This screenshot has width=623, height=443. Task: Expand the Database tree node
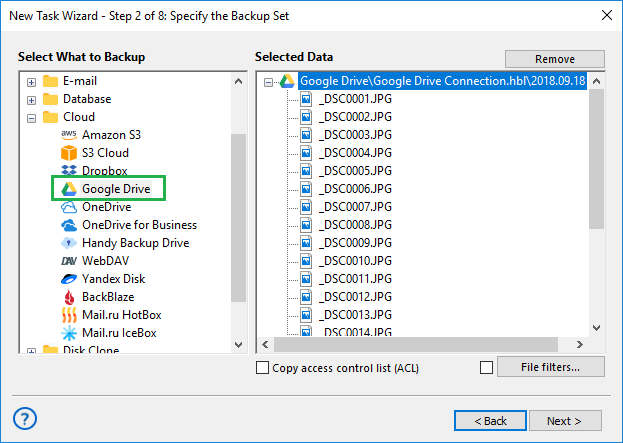click(x=31, y=100)
